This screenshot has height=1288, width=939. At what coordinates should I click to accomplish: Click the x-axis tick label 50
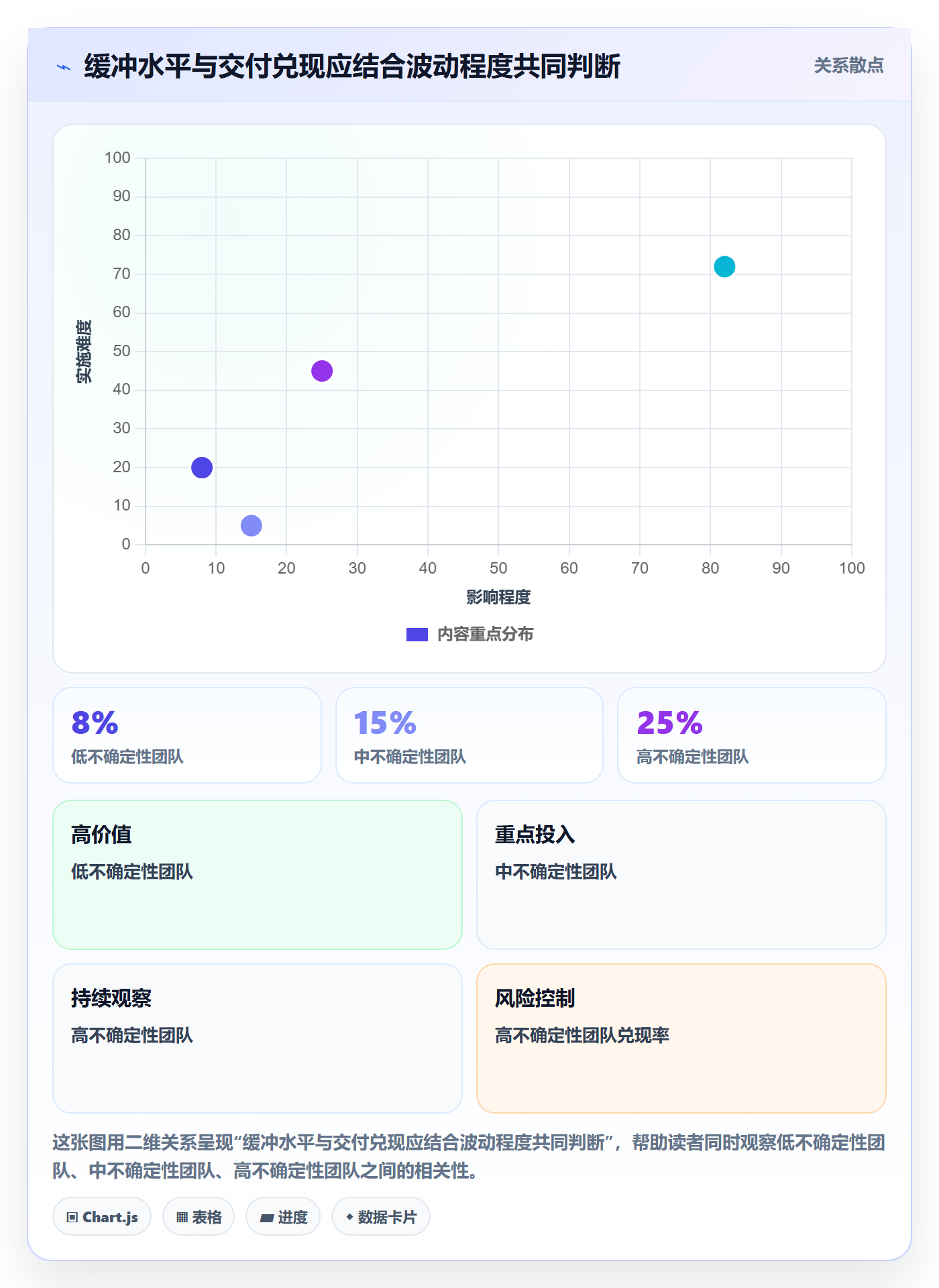(x=498, y=568)
